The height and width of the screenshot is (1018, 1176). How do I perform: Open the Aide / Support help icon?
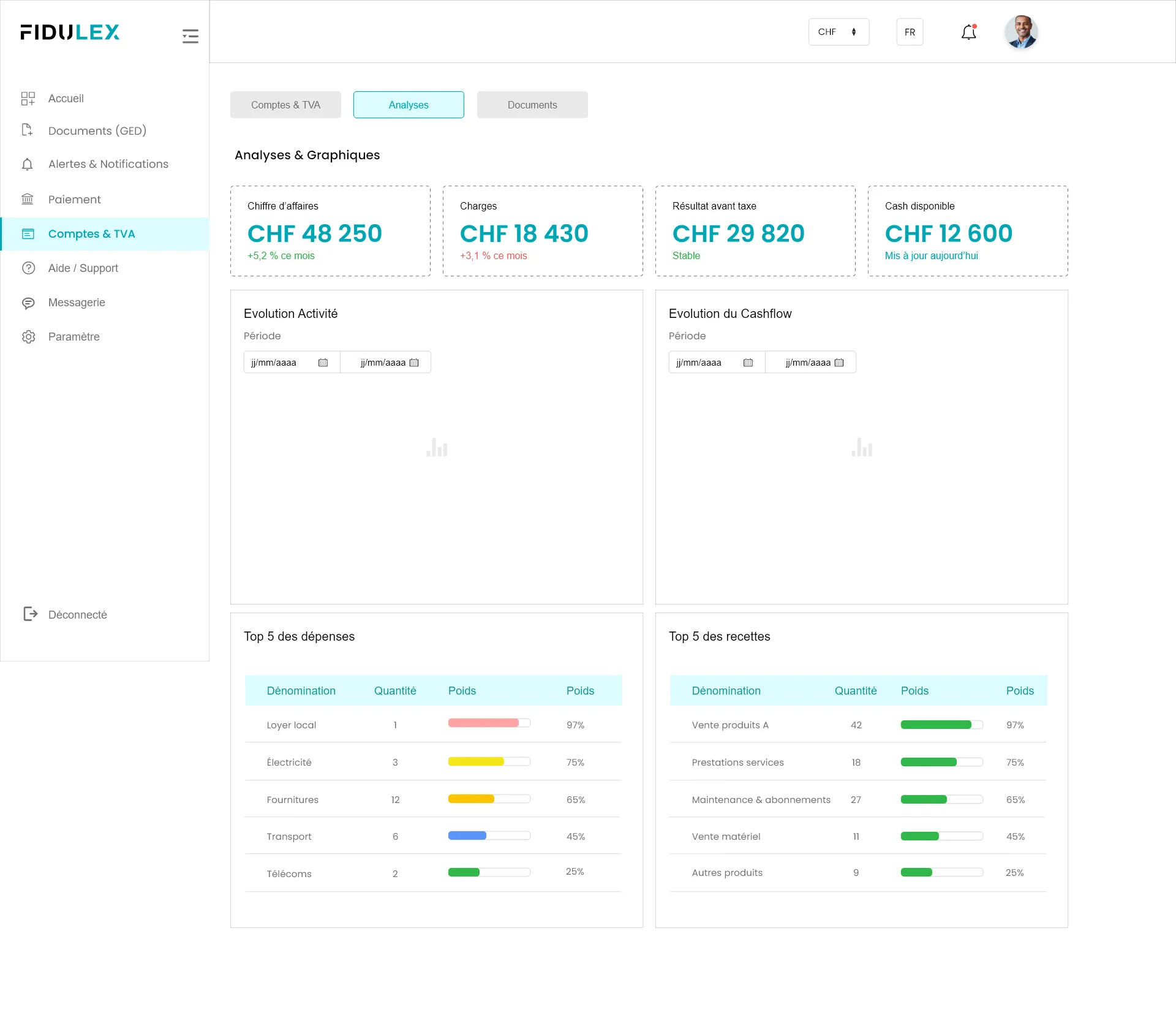click(x=28, y=268)
